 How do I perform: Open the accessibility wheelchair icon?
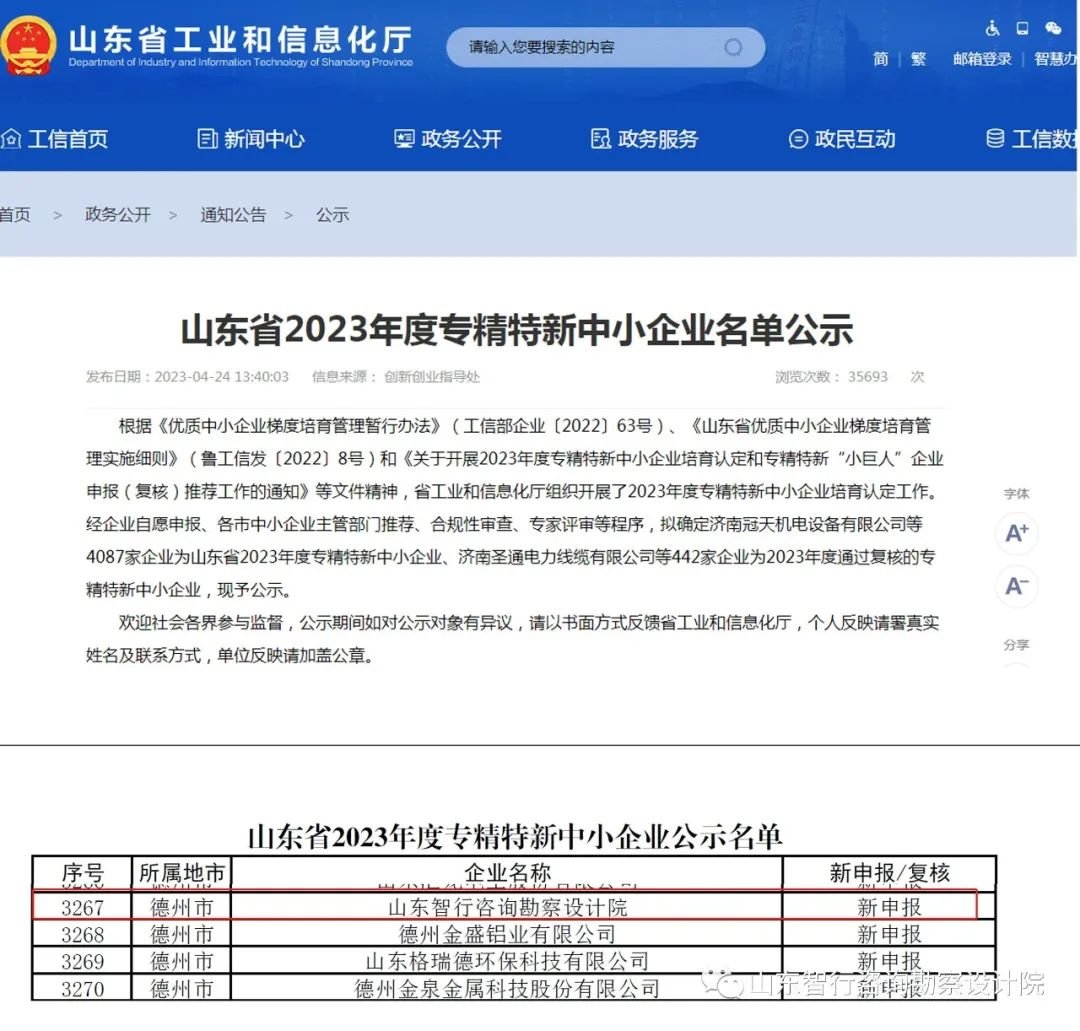(x=992, y=28)
